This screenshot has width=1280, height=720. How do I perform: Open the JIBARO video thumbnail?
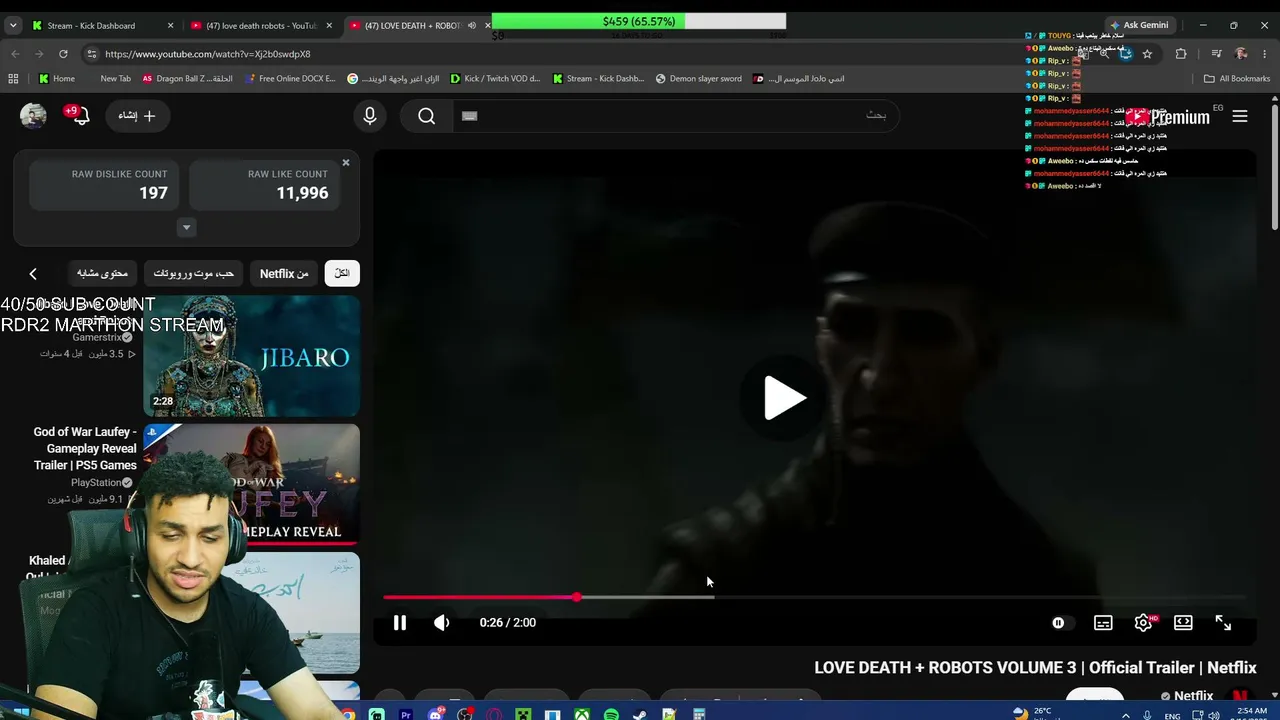pyautogui.click(x=251, y=355)
